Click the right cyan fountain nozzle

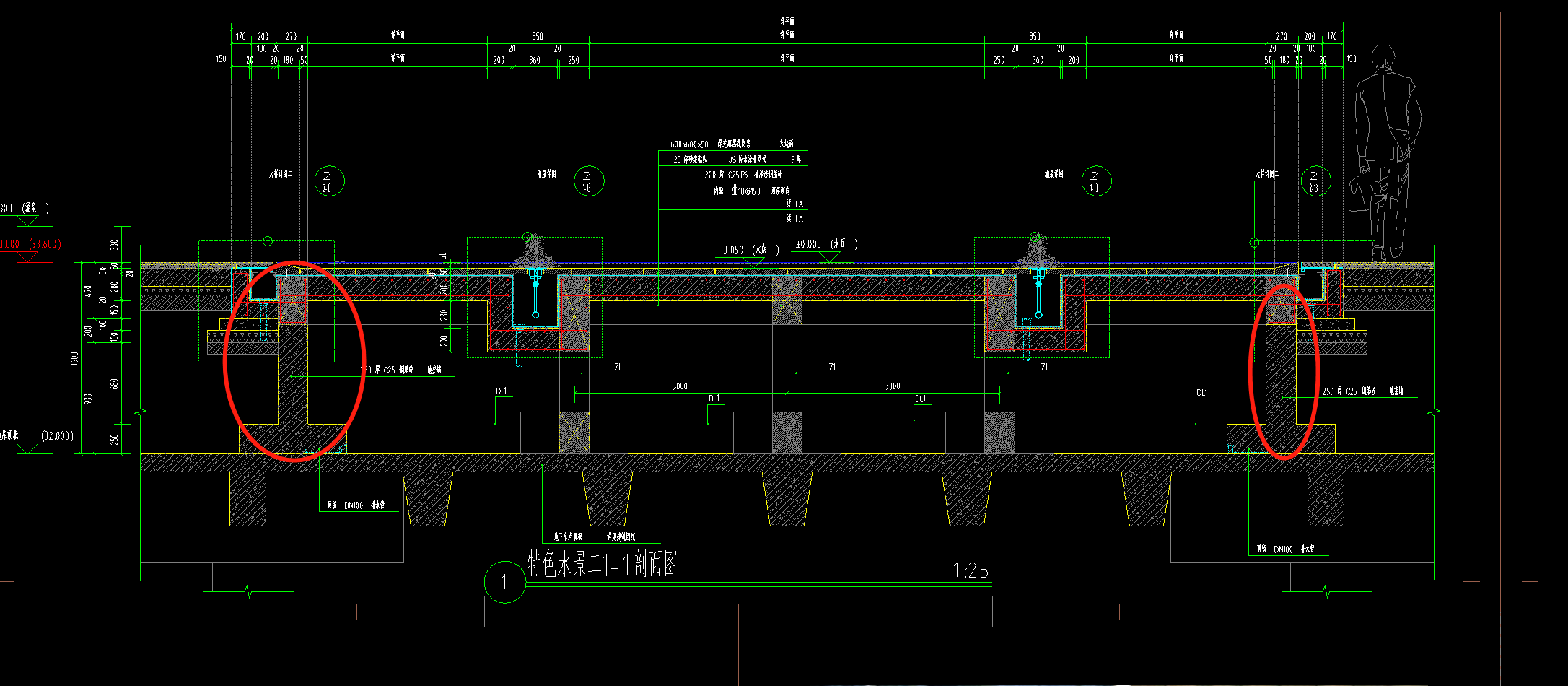[1038, 293]
